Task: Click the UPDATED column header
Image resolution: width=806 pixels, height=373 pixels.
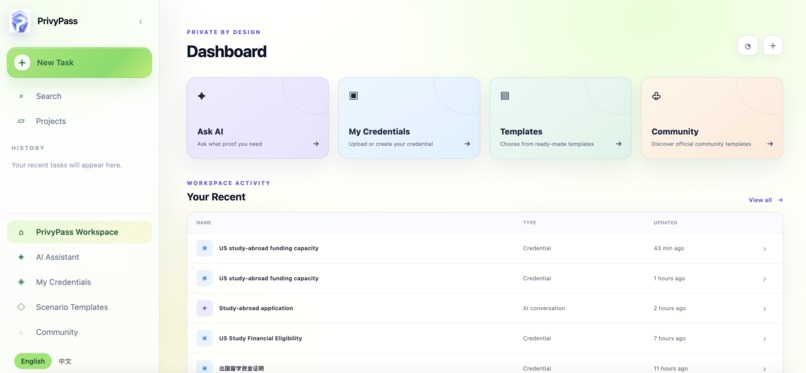Action: 665,222
